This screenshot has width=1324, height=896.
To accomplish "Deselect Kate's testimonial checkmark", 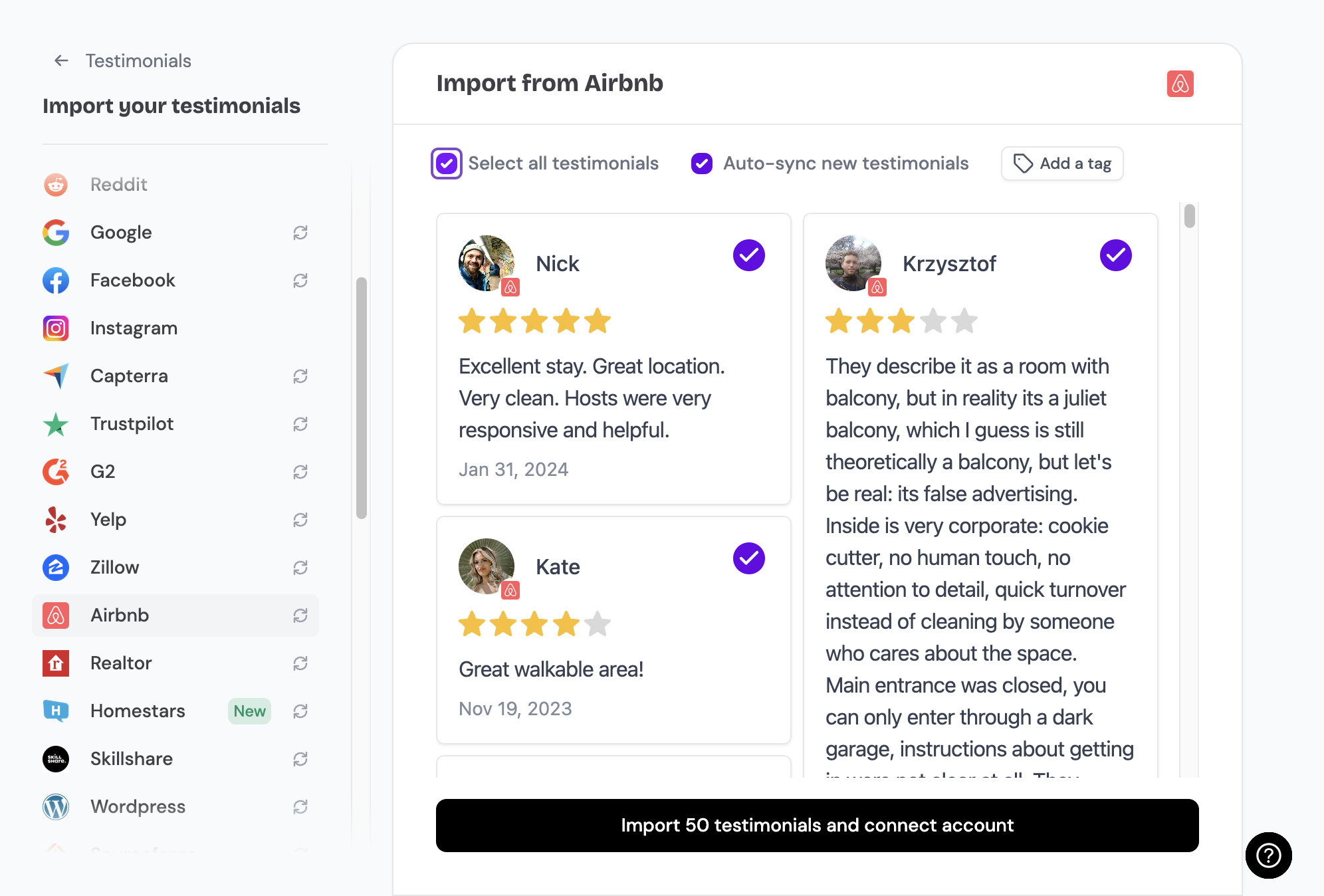I will coord(749,558).
